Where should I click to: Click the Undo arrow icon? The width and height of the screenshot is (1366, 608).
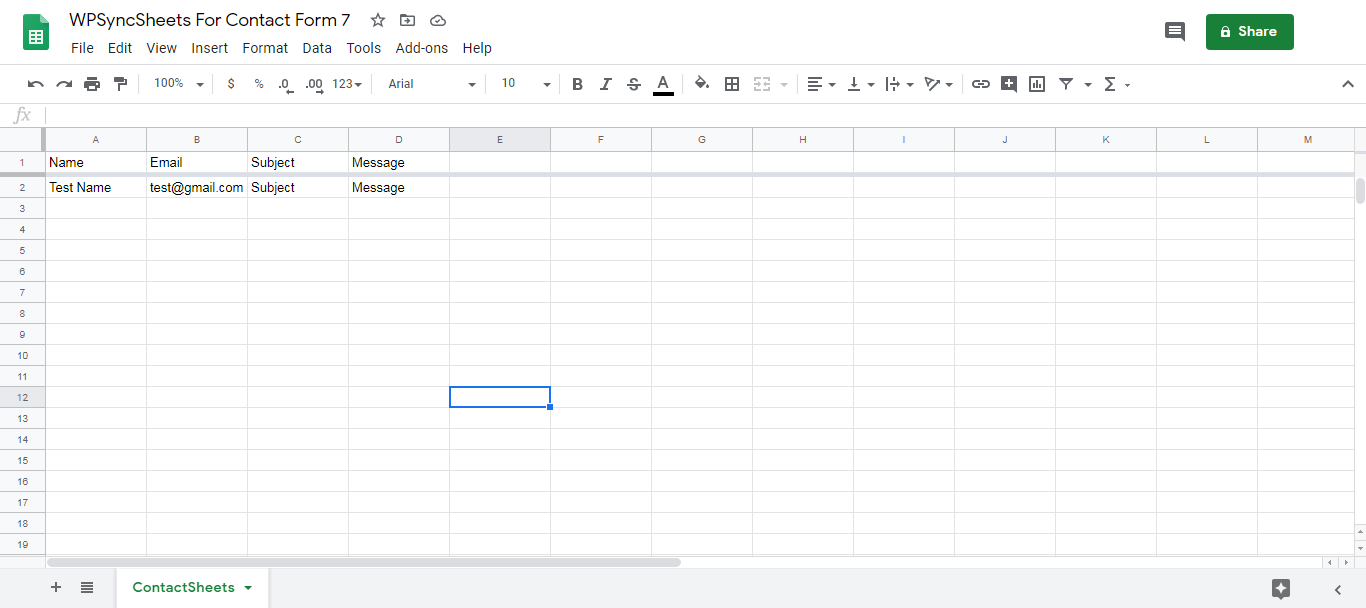[x=36, y=84]
